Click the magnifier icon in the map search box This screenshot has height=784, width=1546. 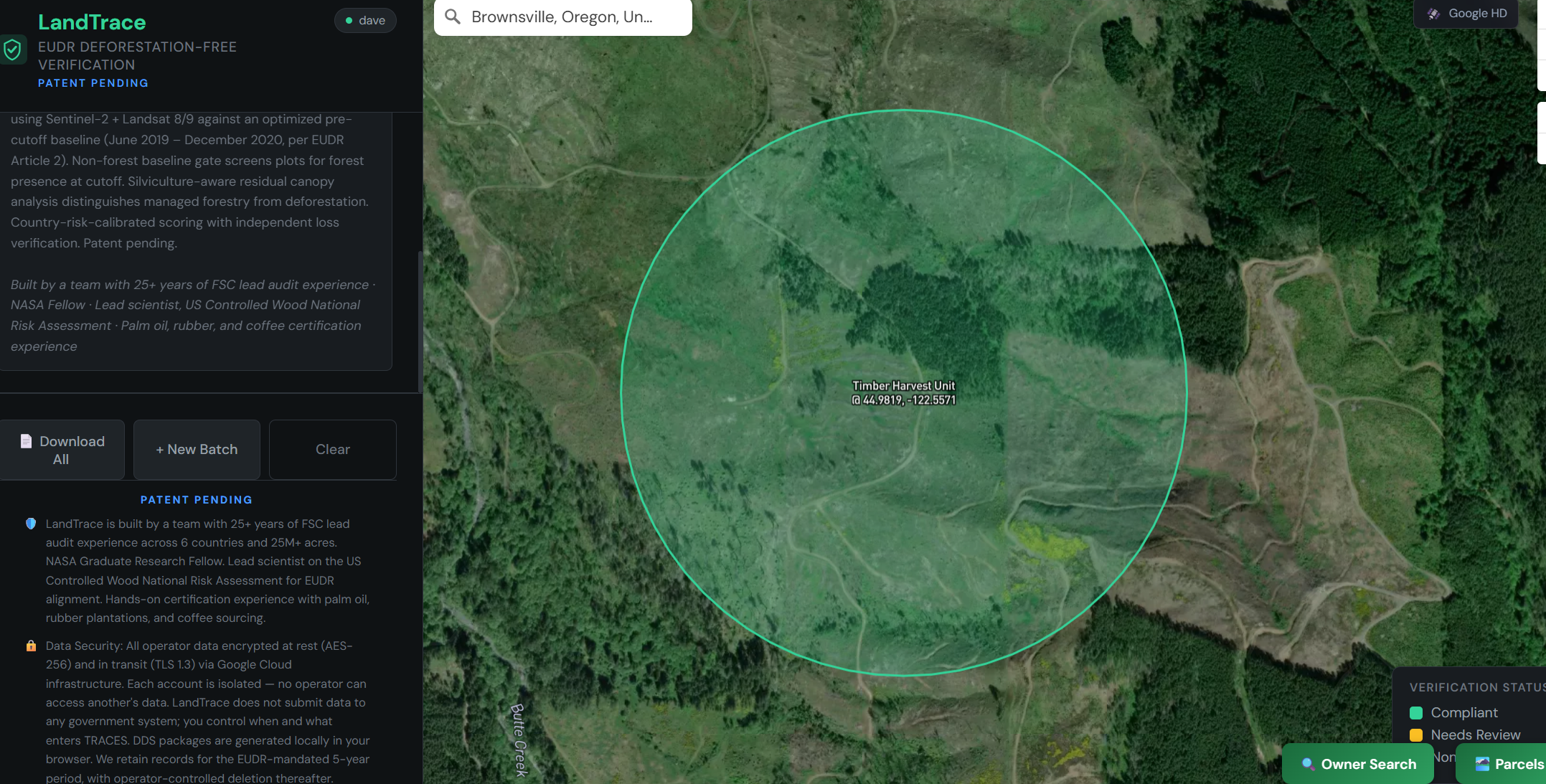coord(453,16)
